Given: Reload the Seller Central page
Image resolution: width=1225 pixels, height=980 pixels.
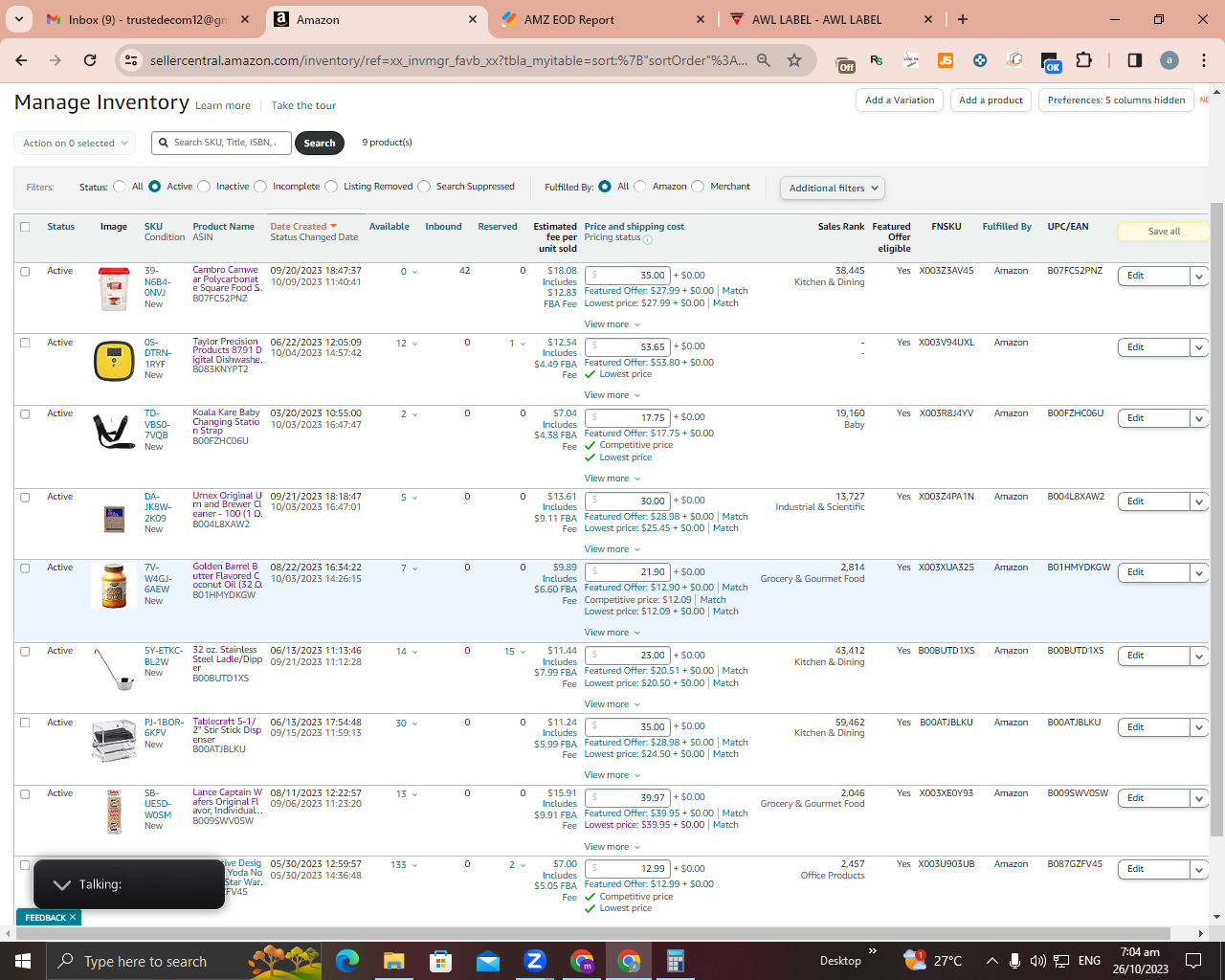Looking at the screenshot, I should click(x=90, y=60).
